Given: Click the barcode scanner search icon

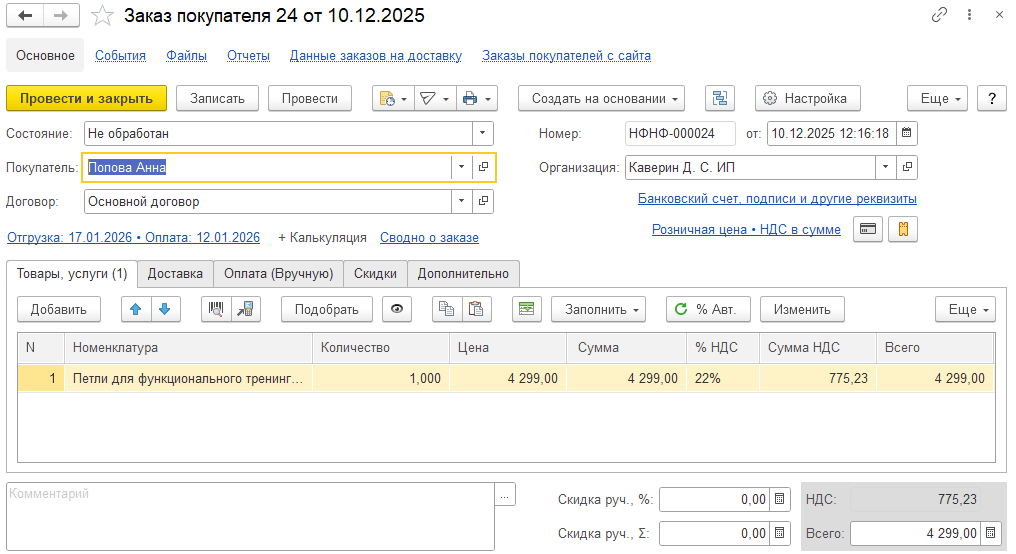Looking at the screenshot, I should 216,309.
